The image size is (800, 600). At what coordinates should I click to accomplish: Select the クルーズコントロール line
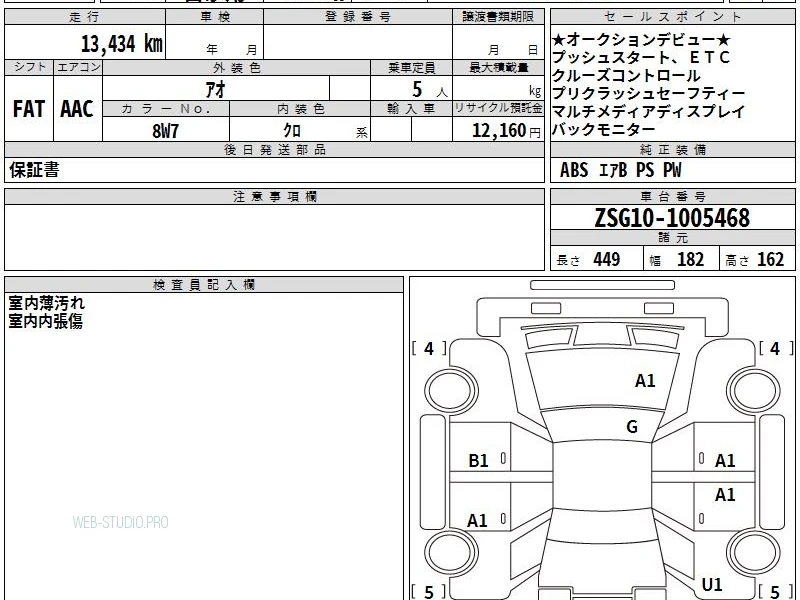pyautogui.click(x=626, y=76)
